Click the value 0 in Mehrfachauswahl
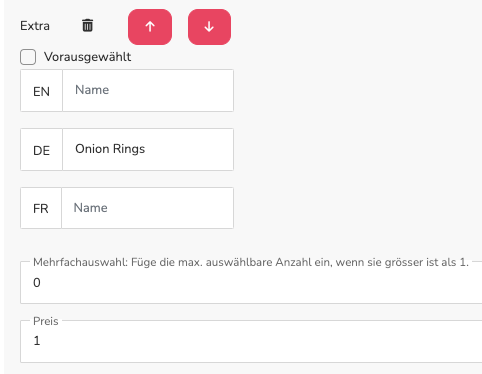The image size is (482, 374). coord(37,283)
